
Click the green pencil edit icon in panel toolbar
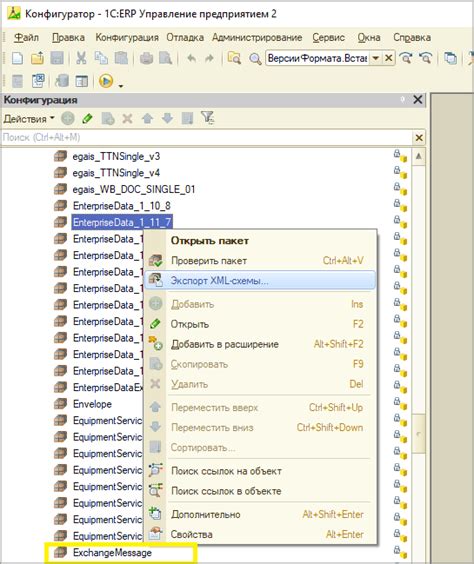(87, 118)
